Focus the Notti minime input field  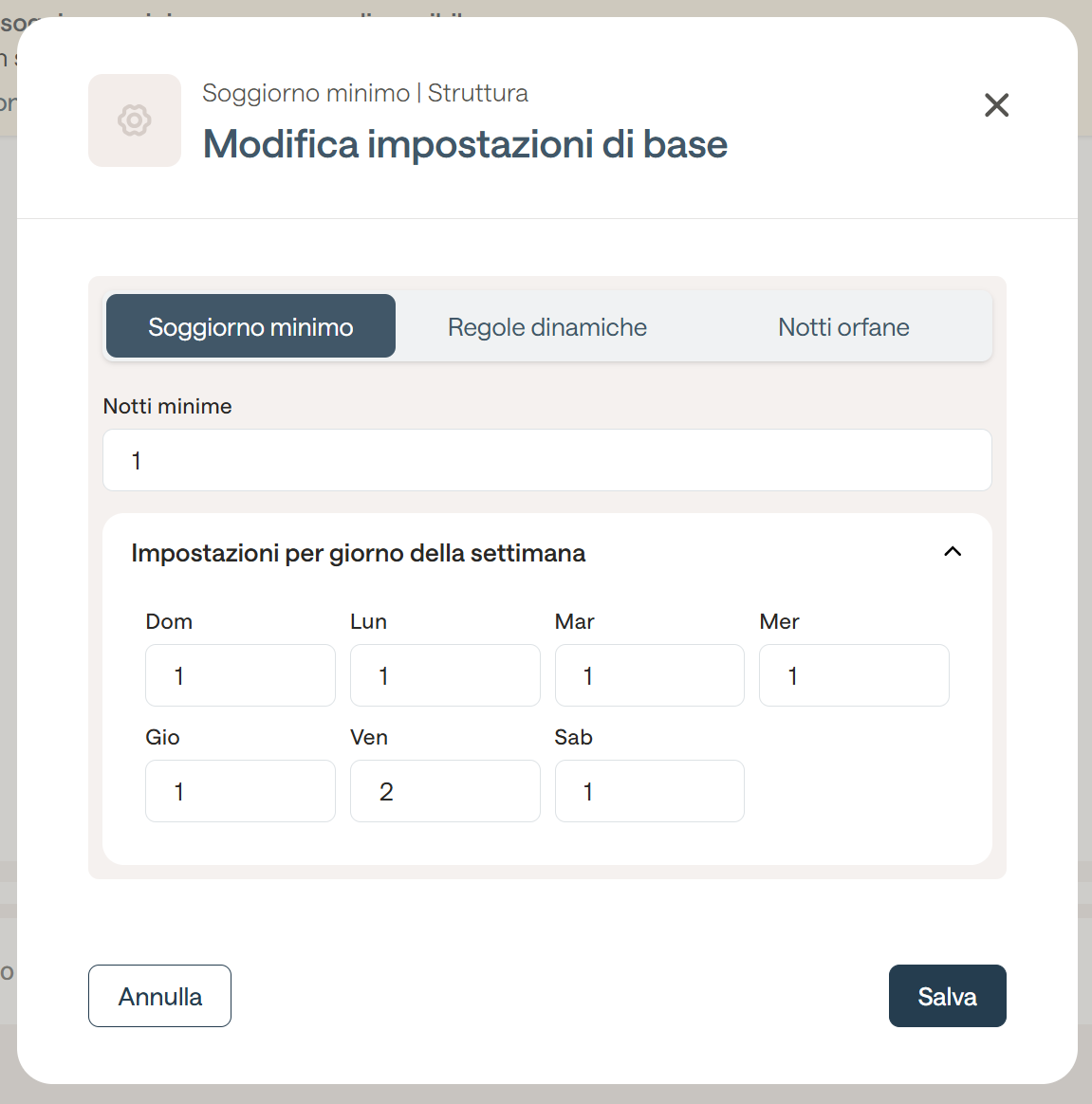click(x=547, y=460)
